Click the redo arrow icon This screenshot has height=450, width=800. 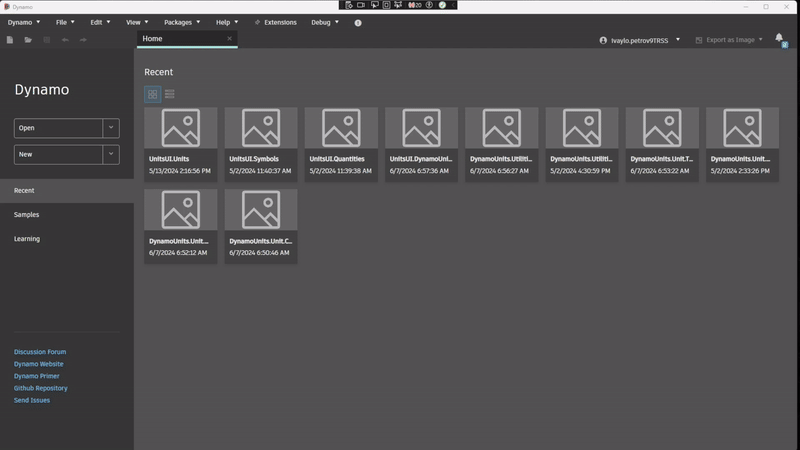(83, 40)
